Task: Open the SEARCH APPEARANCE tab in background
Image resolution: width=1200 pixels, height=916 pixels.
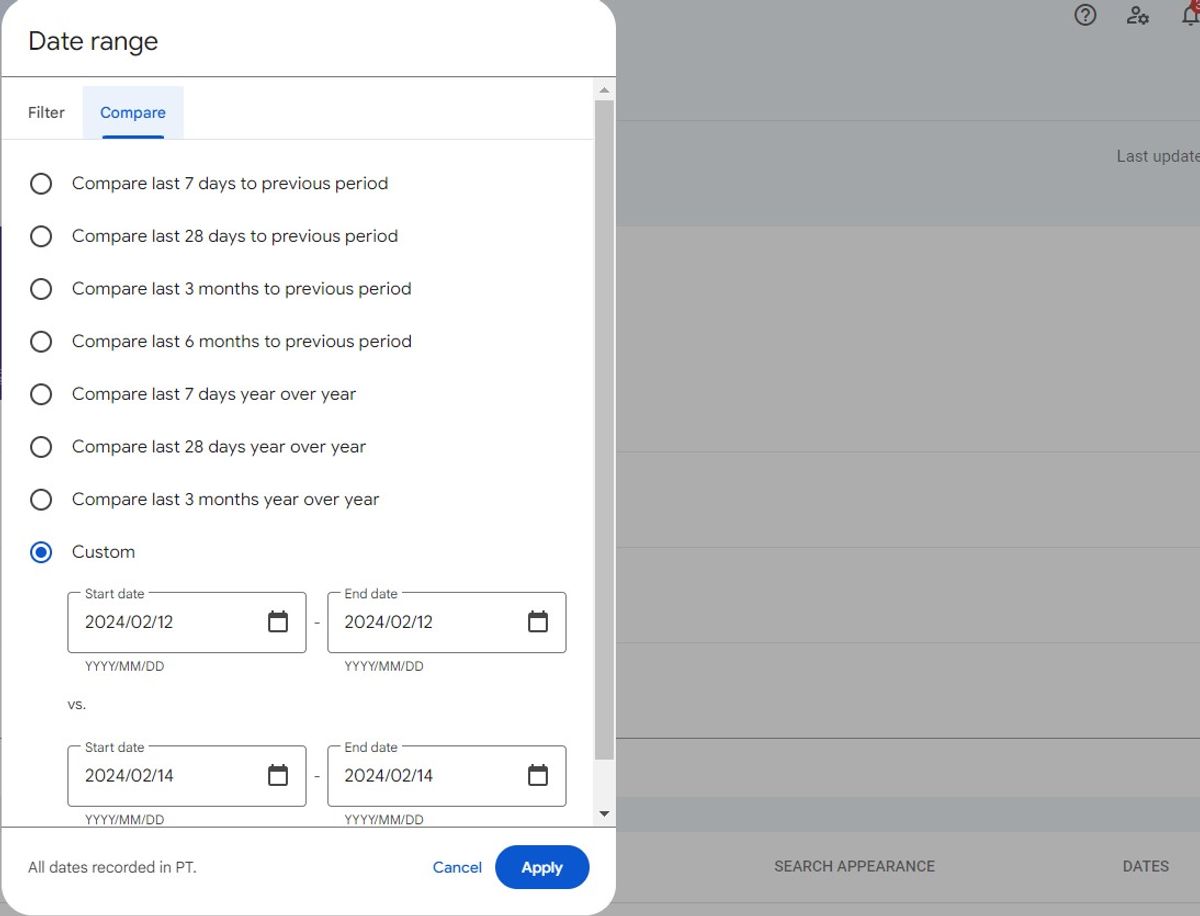Action: (854, 867)
